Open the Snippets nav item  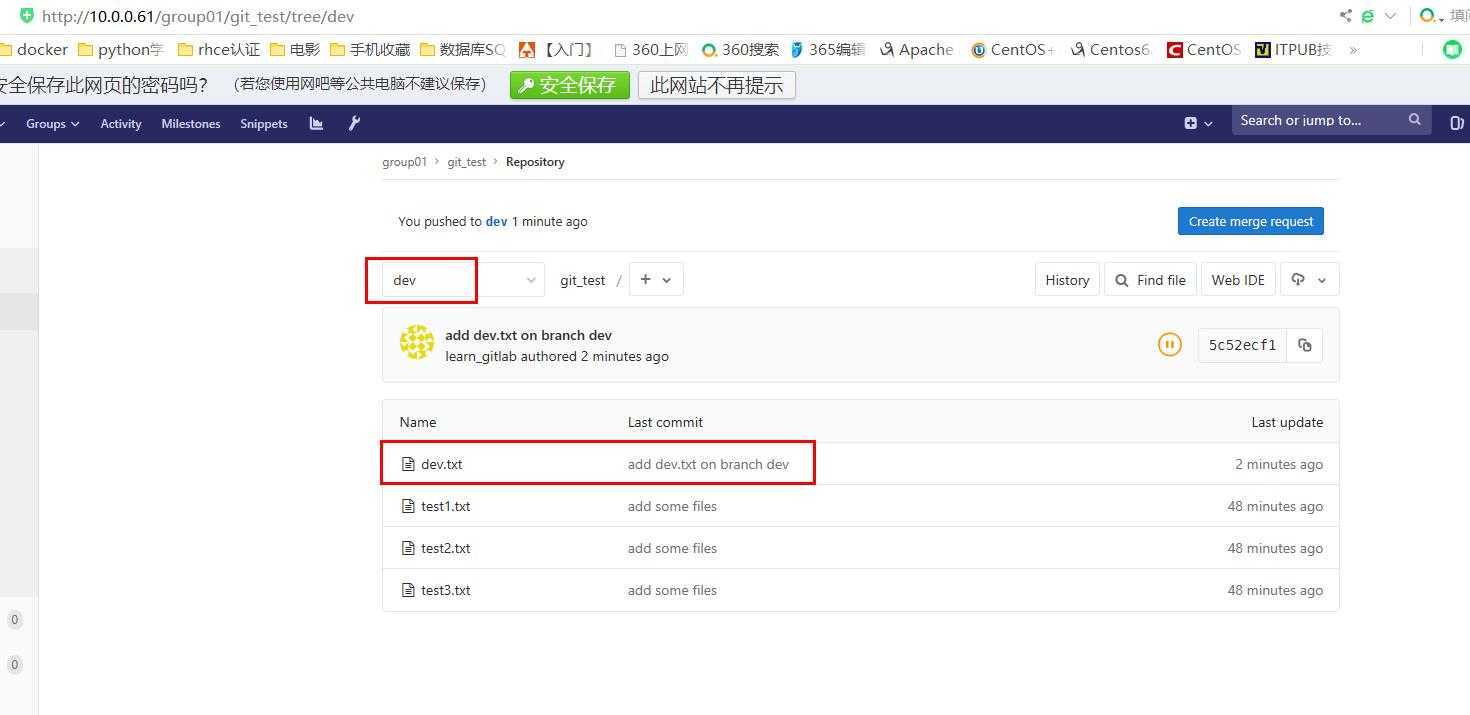tap(264, 123)
